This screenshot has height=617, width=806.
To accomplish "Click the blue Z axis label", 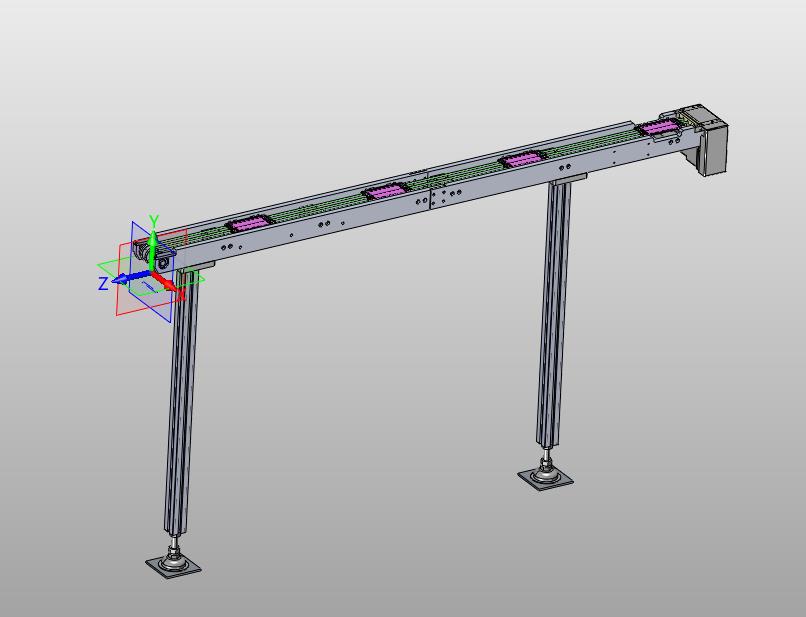I will (x=103, y=284).
